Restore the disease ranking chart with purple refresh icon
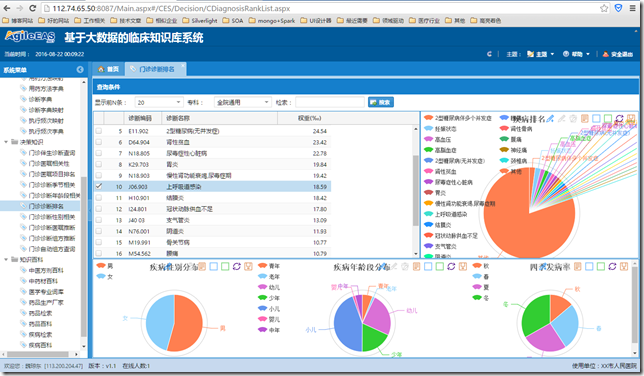 coord(619,119)
